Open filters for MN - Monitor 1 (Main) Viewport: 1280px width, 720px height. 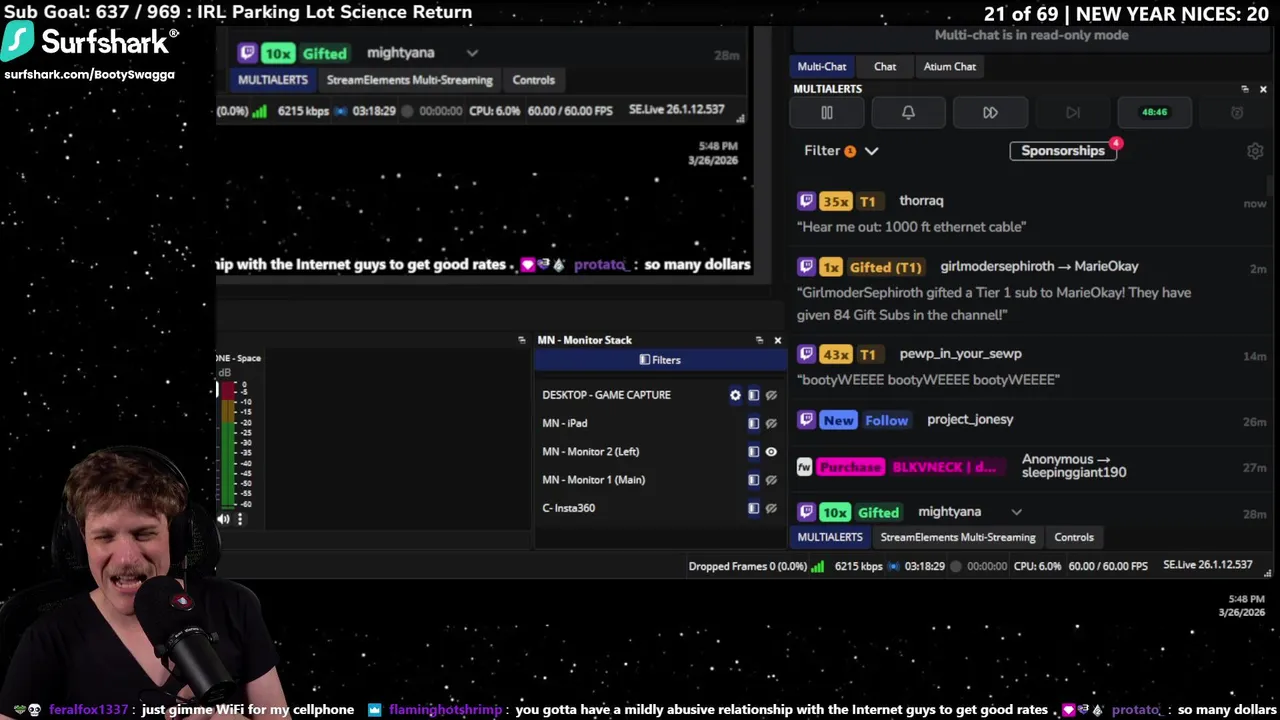pos(754,480)
